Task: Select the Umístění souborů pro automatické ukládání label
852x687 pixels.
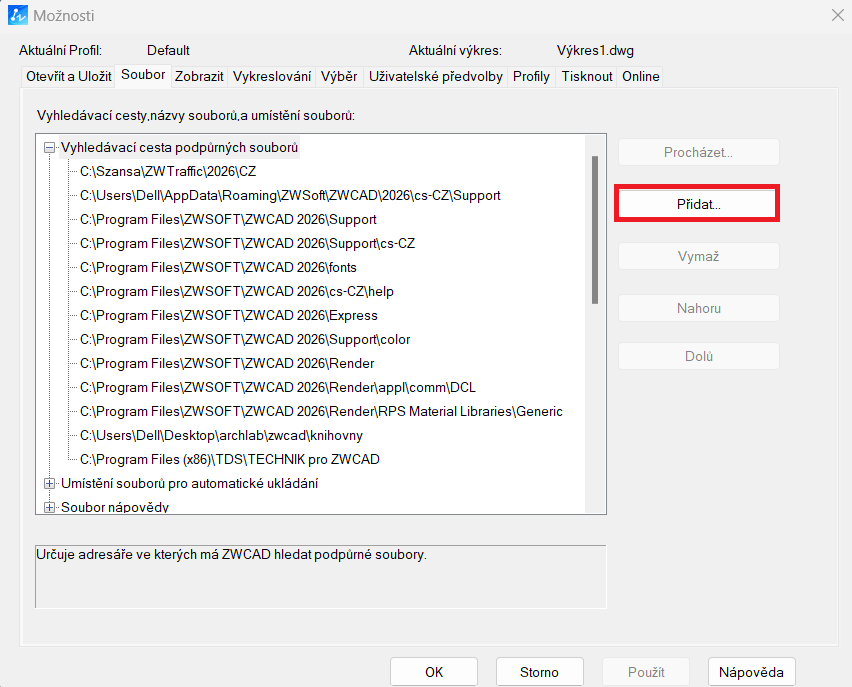Action: [190, 483]
